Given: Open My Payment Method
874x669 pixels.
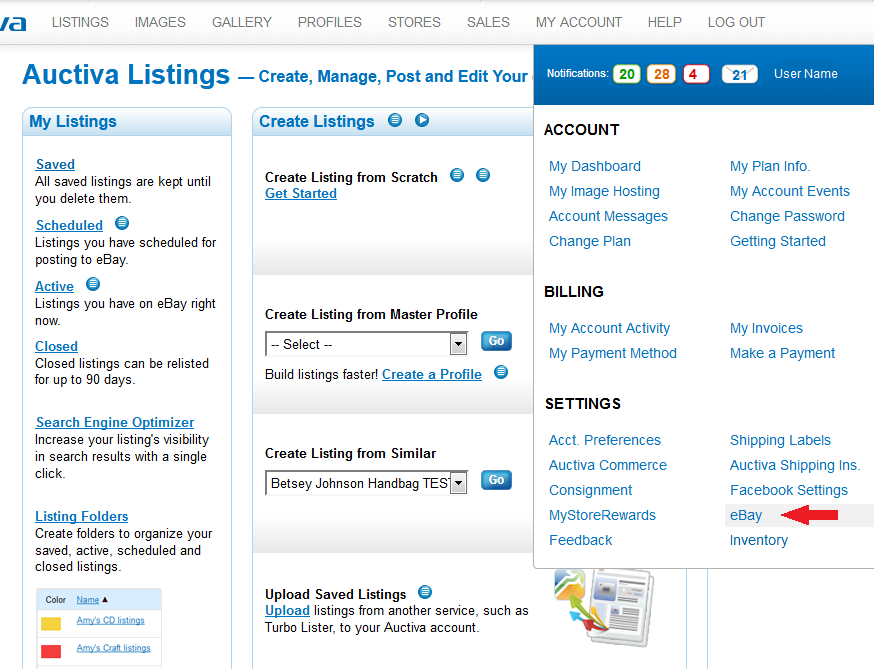Looking at the screenshot, I should [613, 353].
